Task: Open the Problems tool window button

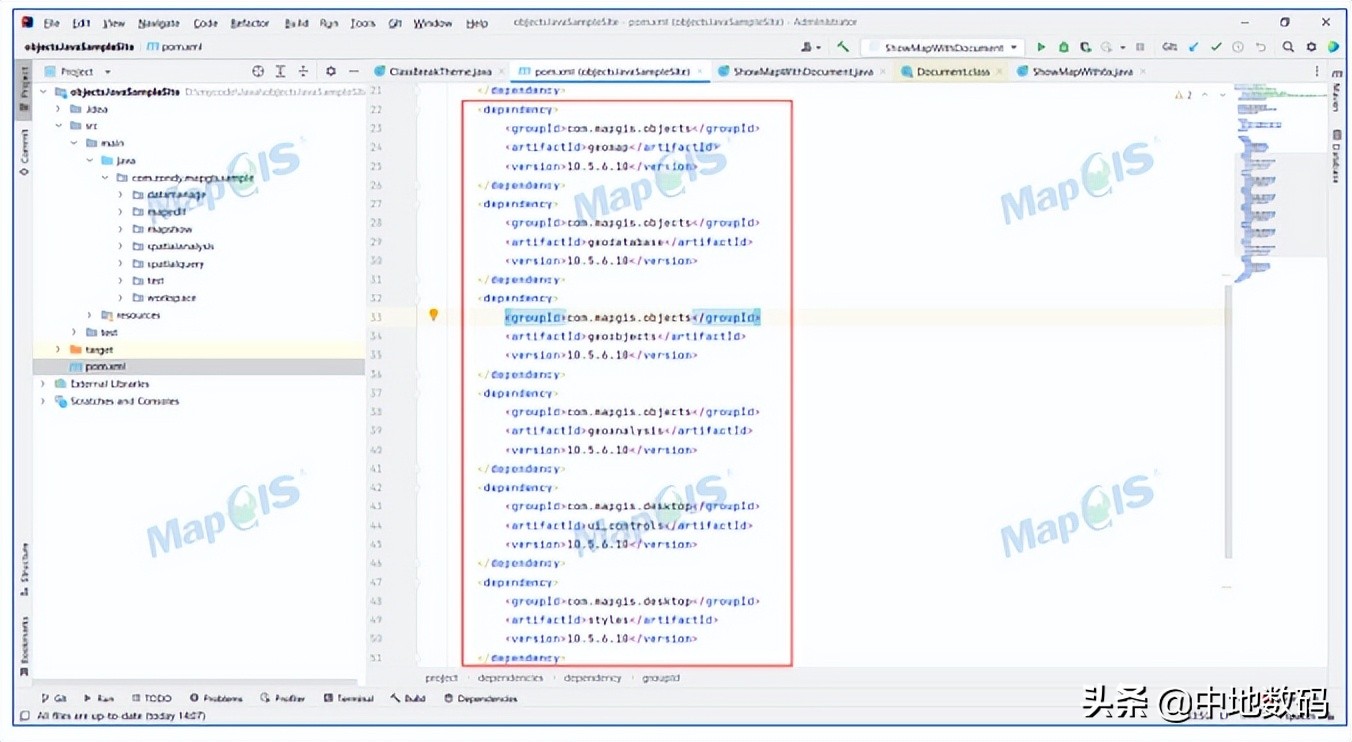Action: pyautogui.click(x=216, y=698)
